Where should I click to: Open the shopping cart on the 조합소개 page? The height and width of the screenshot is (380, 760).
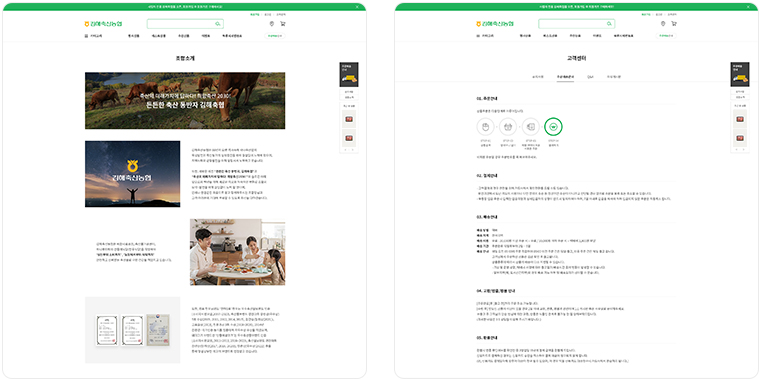pos(283,24)
